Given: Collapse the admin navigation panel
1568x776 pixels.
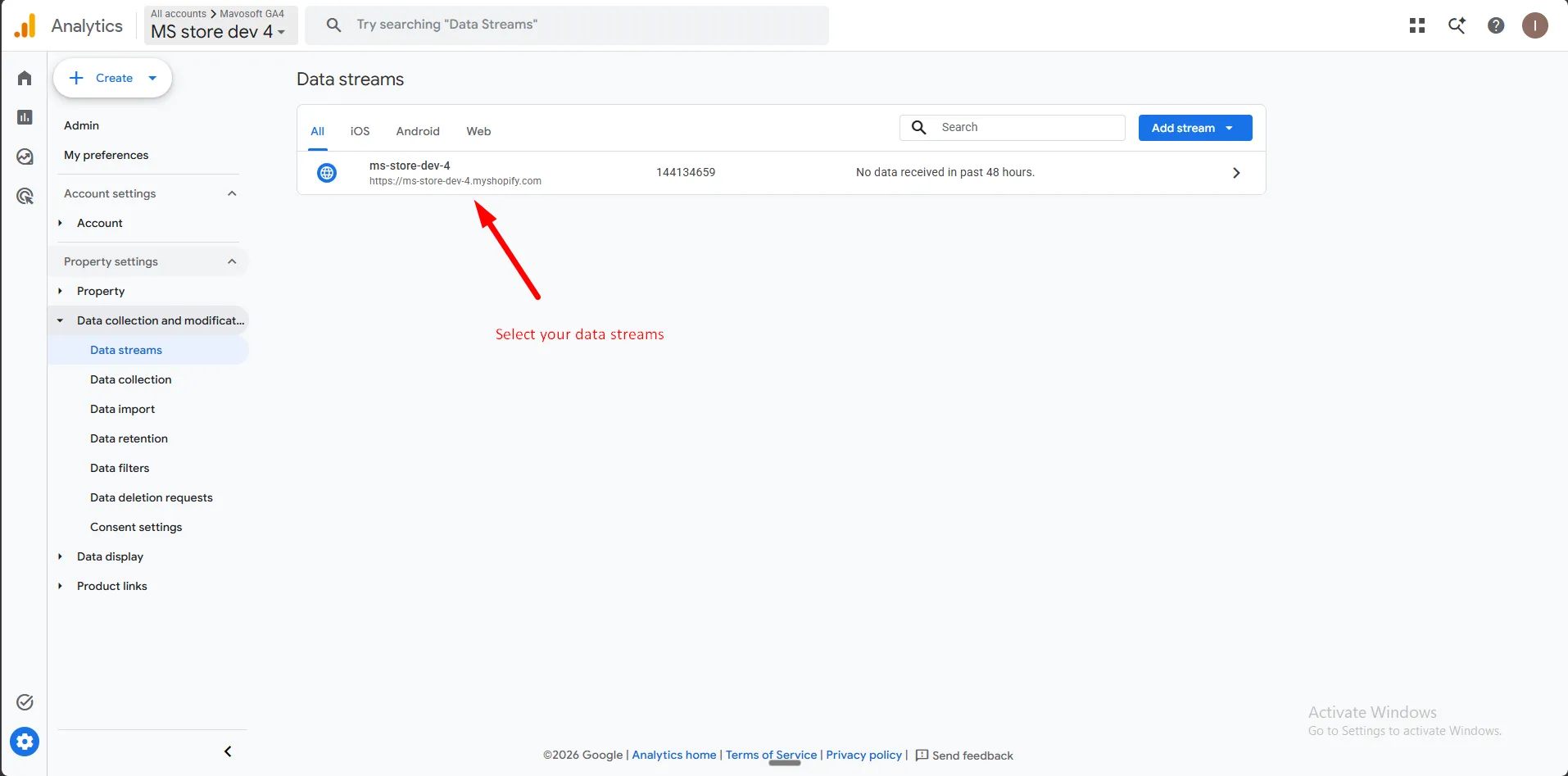Looking at the screenshot, I should [228, 751].
